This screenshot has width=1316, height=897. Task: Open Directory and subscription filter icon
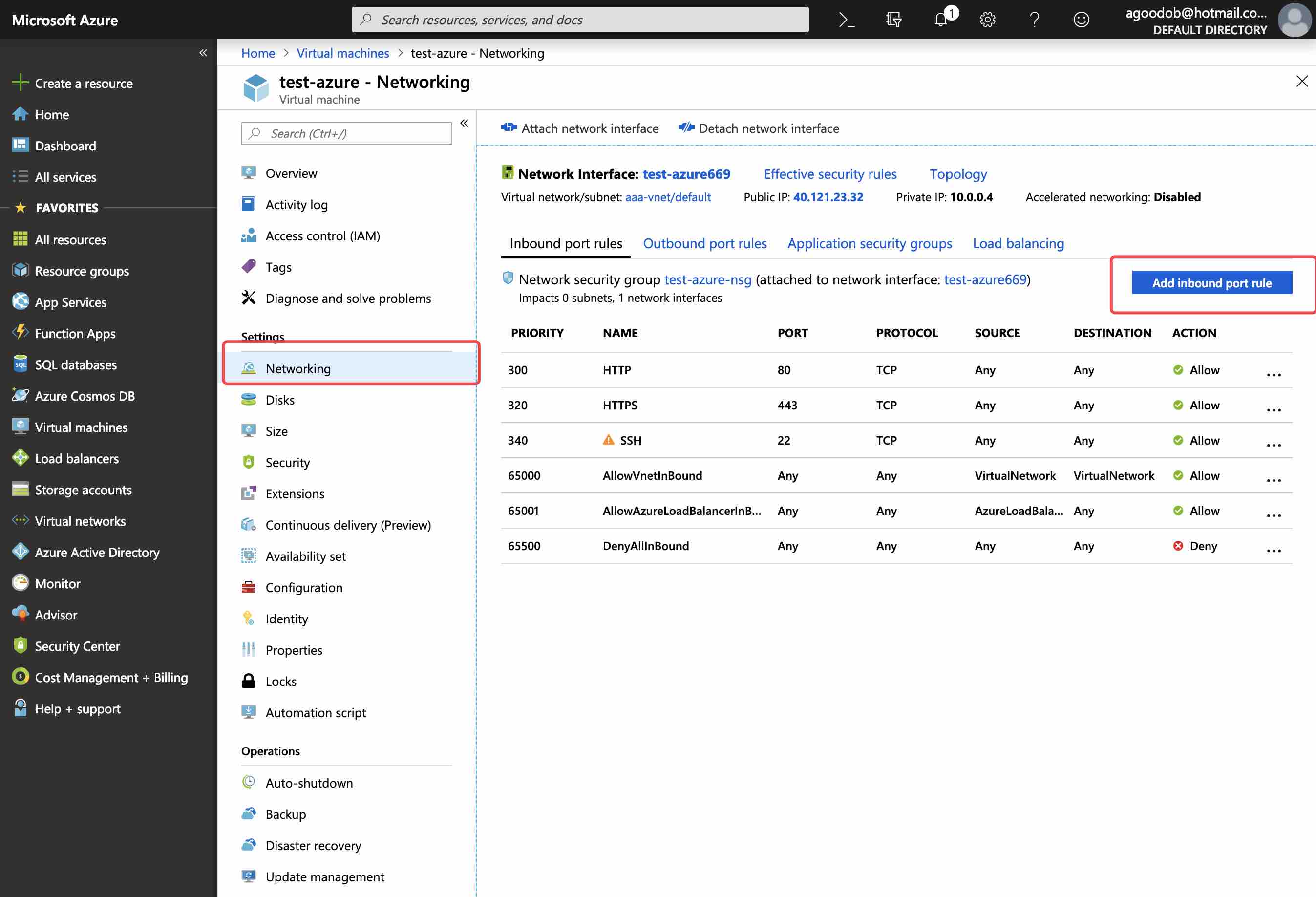[x=893, y=20]
